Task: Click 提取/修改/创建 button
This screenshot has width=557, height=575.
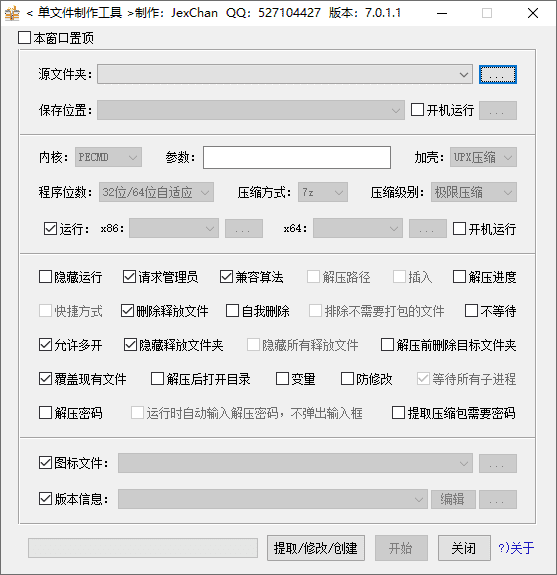Action: [316, 548]
